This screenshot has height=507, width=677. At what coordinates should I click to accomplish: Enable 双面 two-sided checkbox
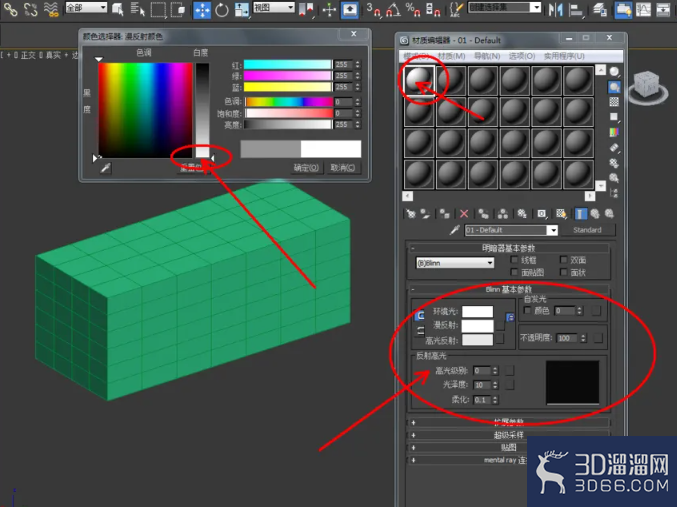[x=563, y=260]
